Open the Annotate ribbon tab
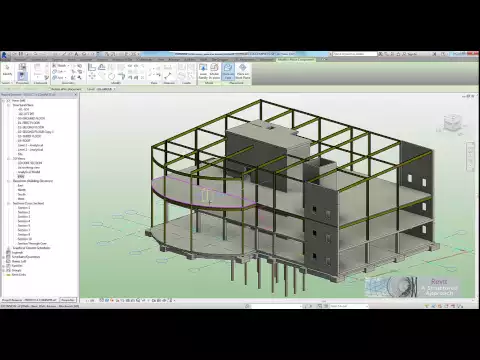480x360 pixels. pyautogui.click(x=86, y=60)
